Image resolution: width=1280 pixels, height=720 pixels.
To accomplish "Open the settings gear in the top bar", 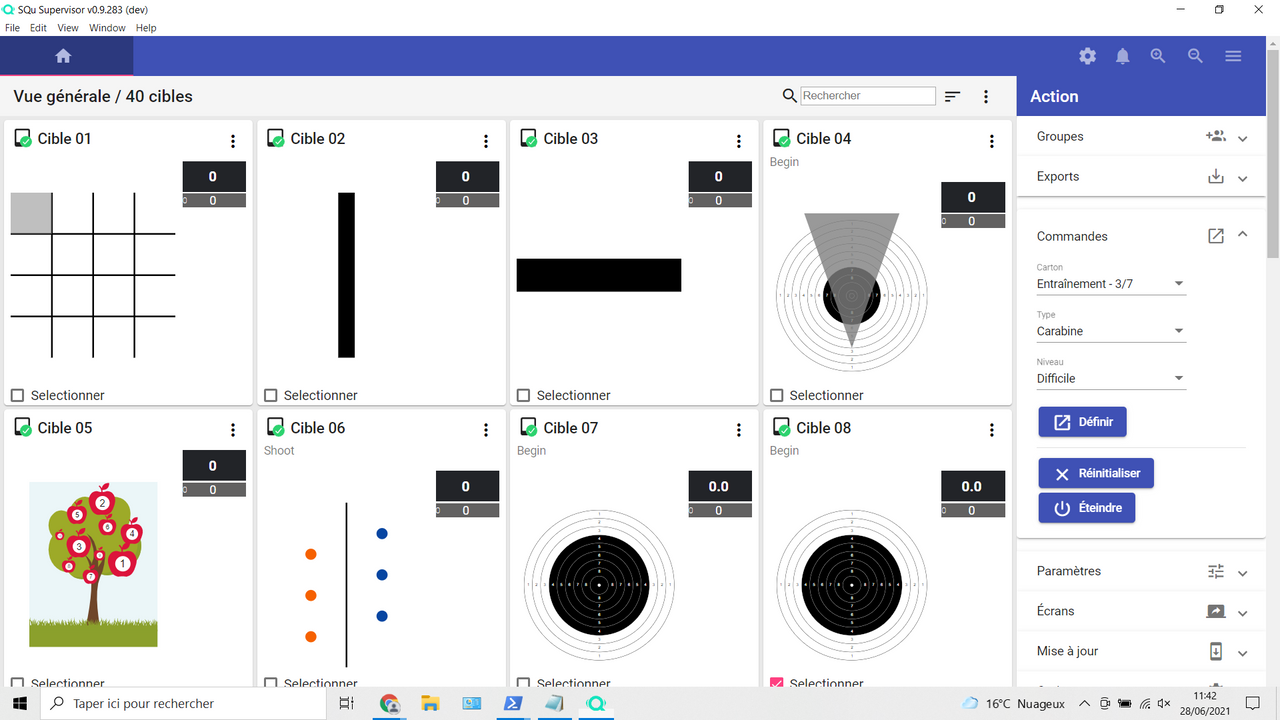I will click(x=1087, y=56).
